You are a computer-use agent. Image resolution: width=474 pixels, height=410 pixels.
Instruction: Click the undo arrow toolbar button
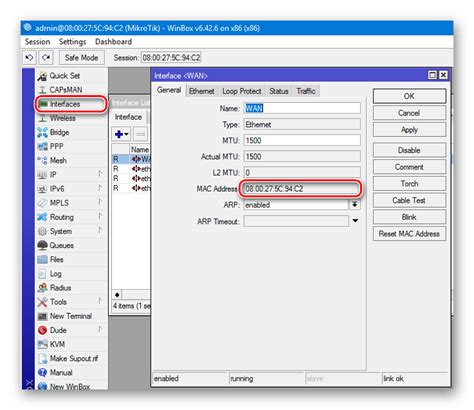pos(29,58)
